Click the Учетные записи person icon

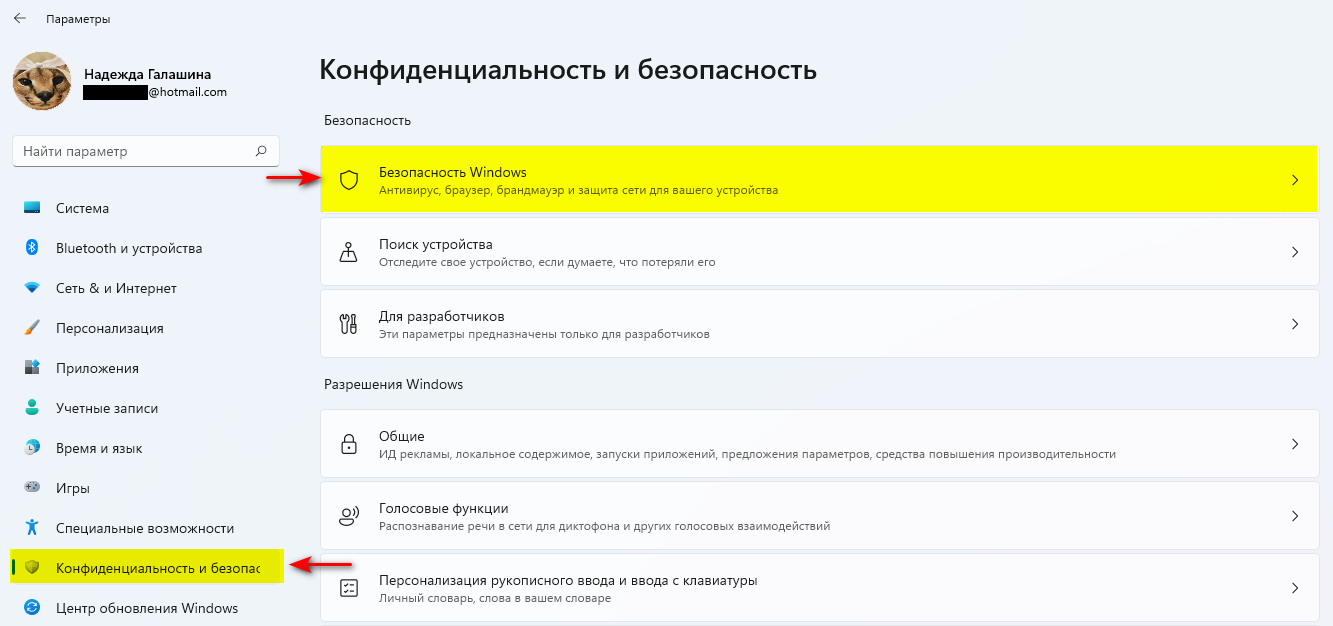pos(32,408)
